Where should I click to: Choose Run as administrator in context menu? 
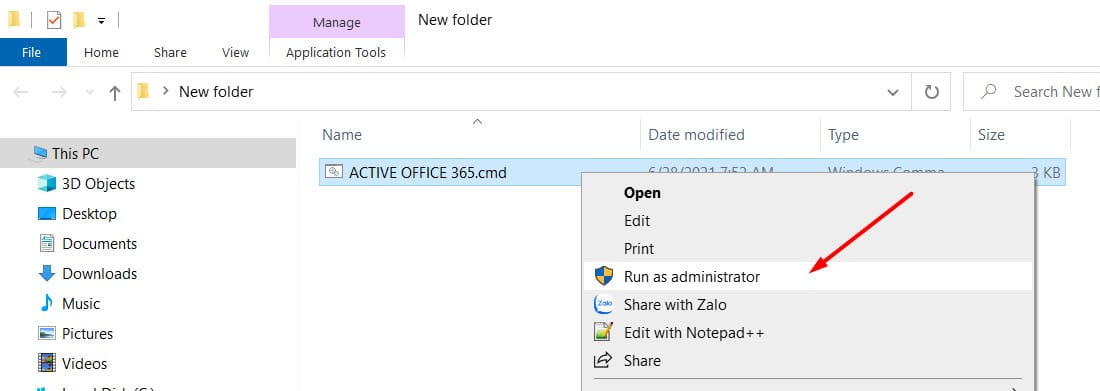point(807,277)
